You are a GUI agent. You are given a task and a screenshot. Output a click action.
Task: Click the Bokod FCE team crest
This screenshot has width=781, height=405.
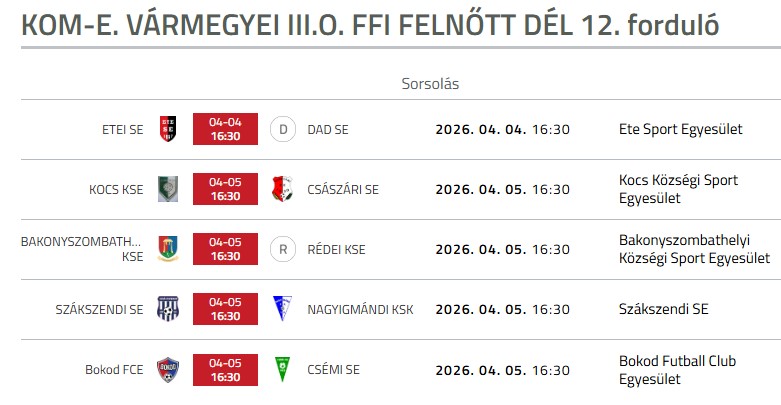coord(168,369)
